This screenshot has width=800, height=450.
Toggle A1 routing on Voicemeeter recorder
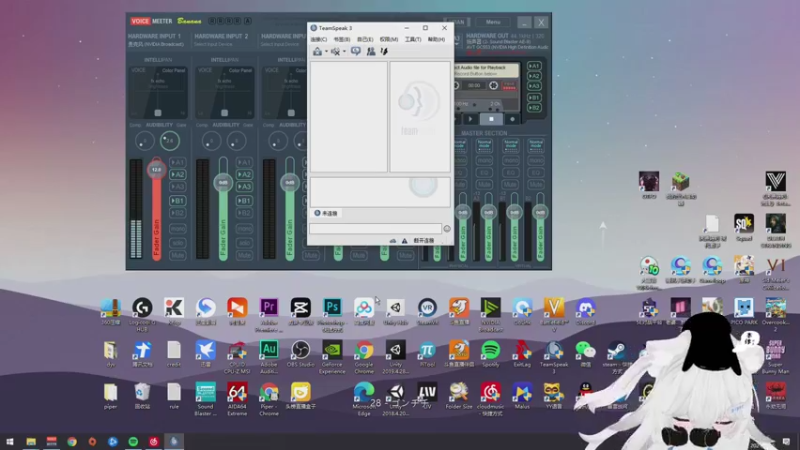click(x=534, y=66)
